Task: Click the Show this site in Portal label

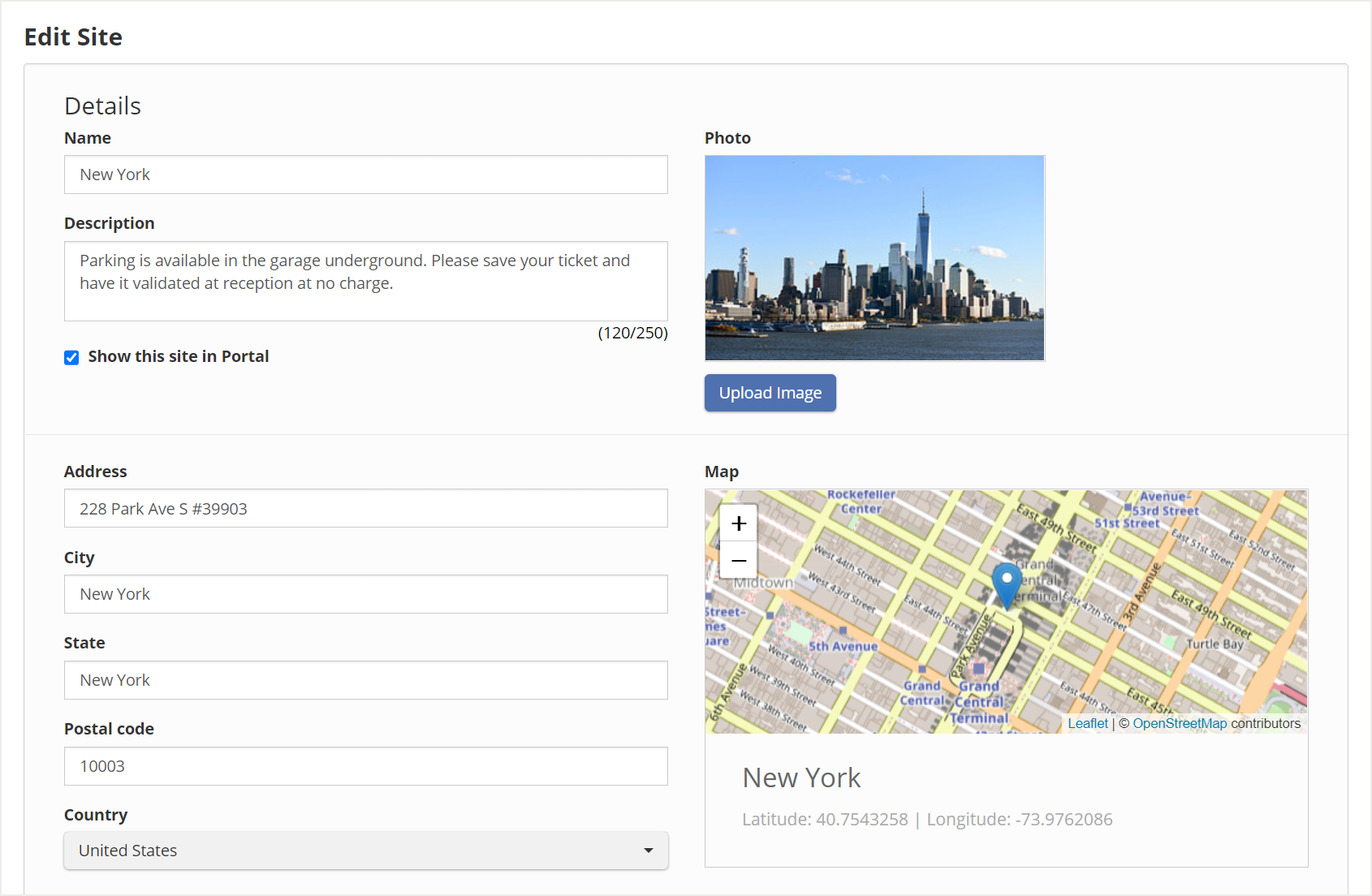Action: (178, 356)
